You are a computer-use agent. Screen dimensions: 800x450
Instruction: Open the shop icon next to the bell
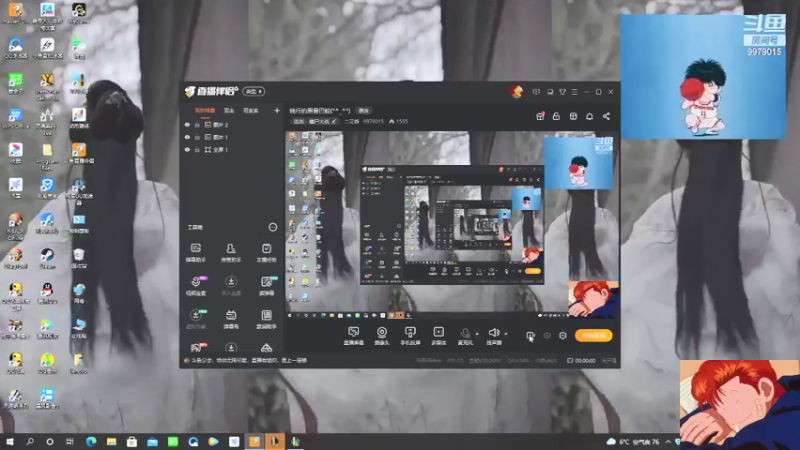click(x=573, y=116)
